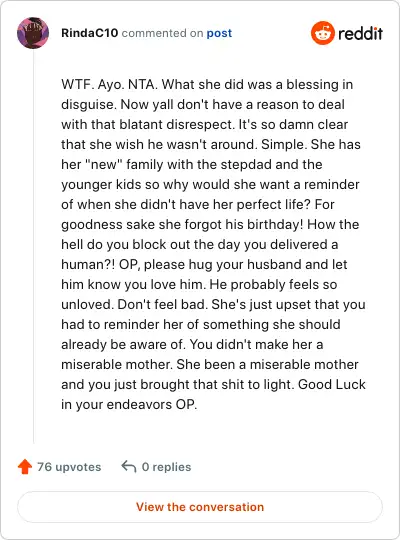Open the RindaC10 username link
Screen dimensions: 400x540
click(90, 33)
